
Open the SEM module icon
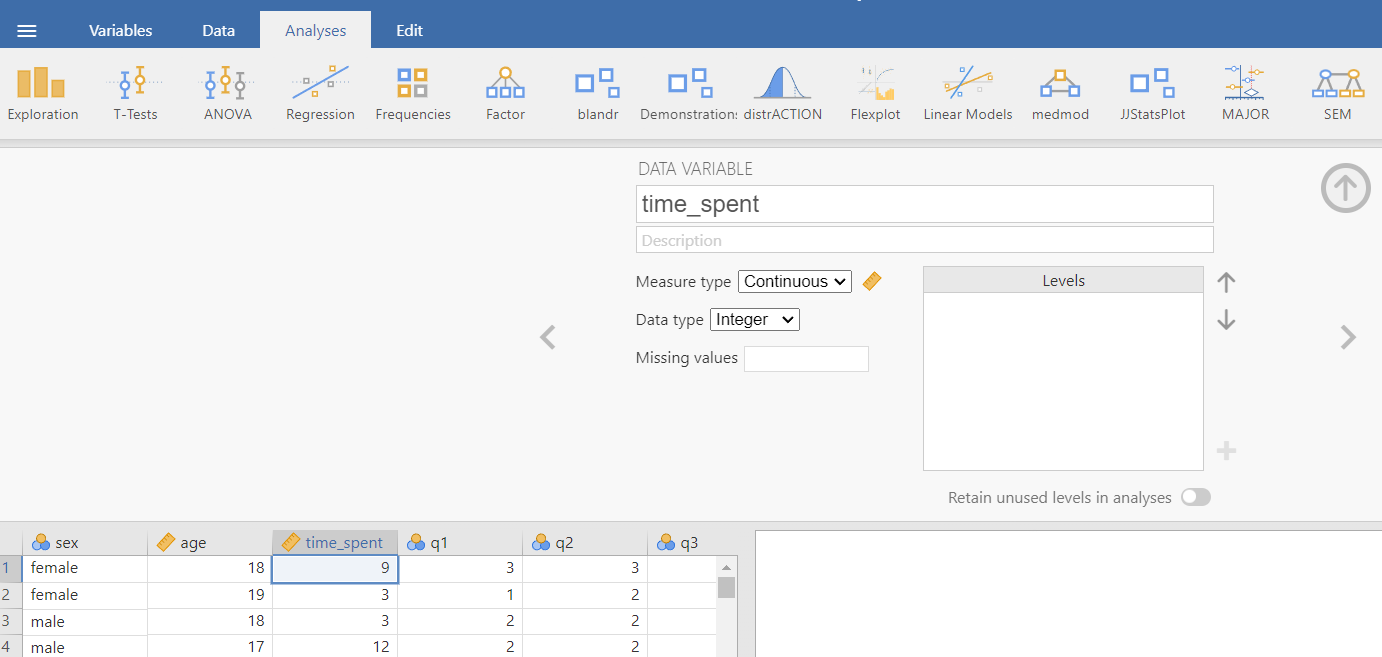pos(1337,94)
